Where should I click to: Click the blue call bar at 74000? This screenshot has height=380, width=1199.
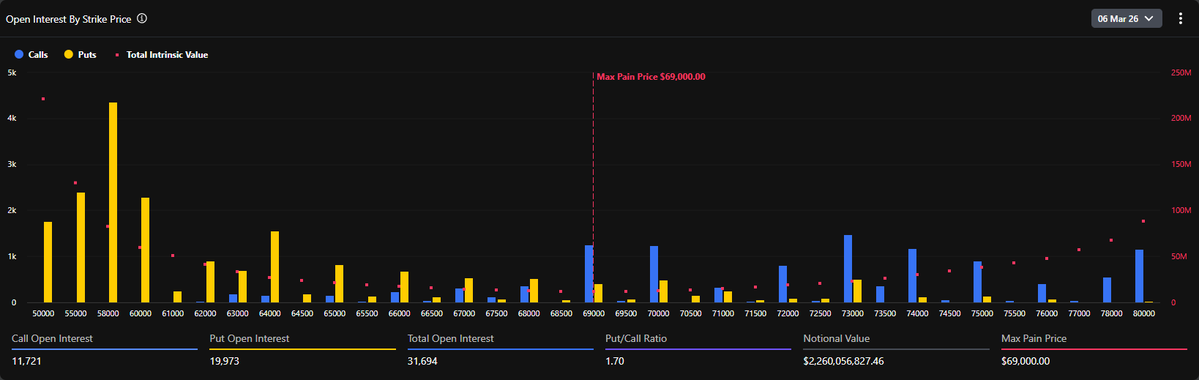pos(912,276)
